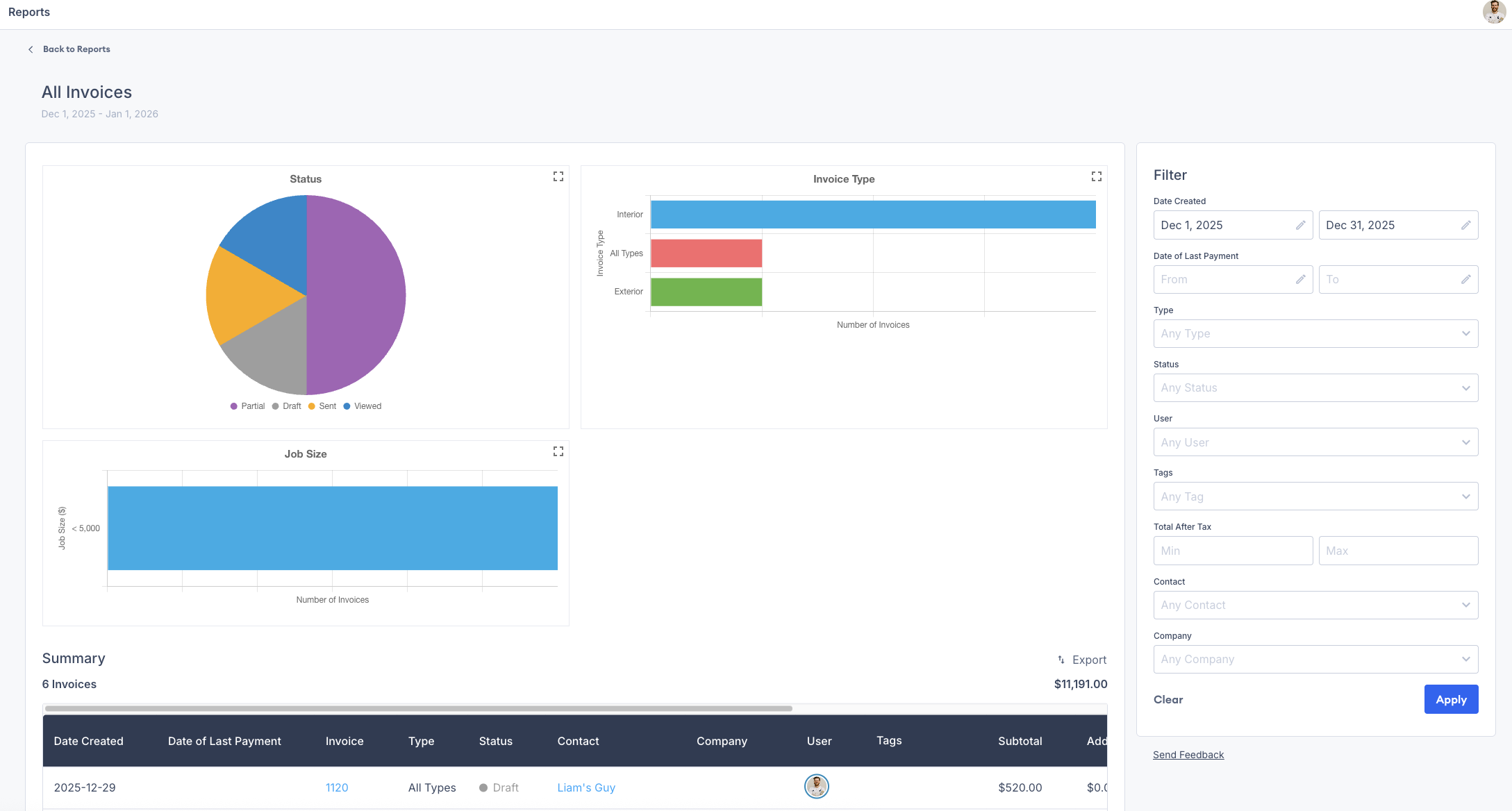Toggle the Viewed legend item in Status chart
This screenshot has width=1512, height=811.
pyautogui.click(x=363, y=406)
